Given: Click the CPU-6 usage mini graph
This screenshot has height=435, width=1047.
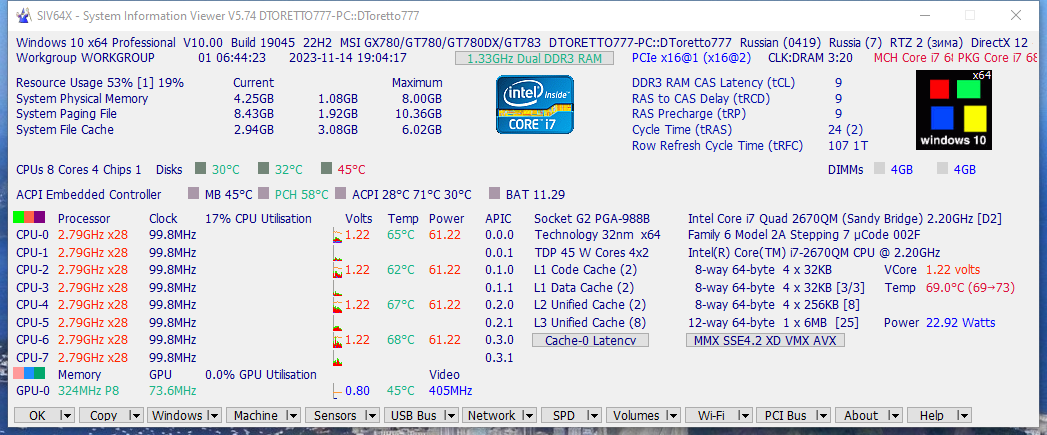Looking at the screenshot, I should [338, 339].
